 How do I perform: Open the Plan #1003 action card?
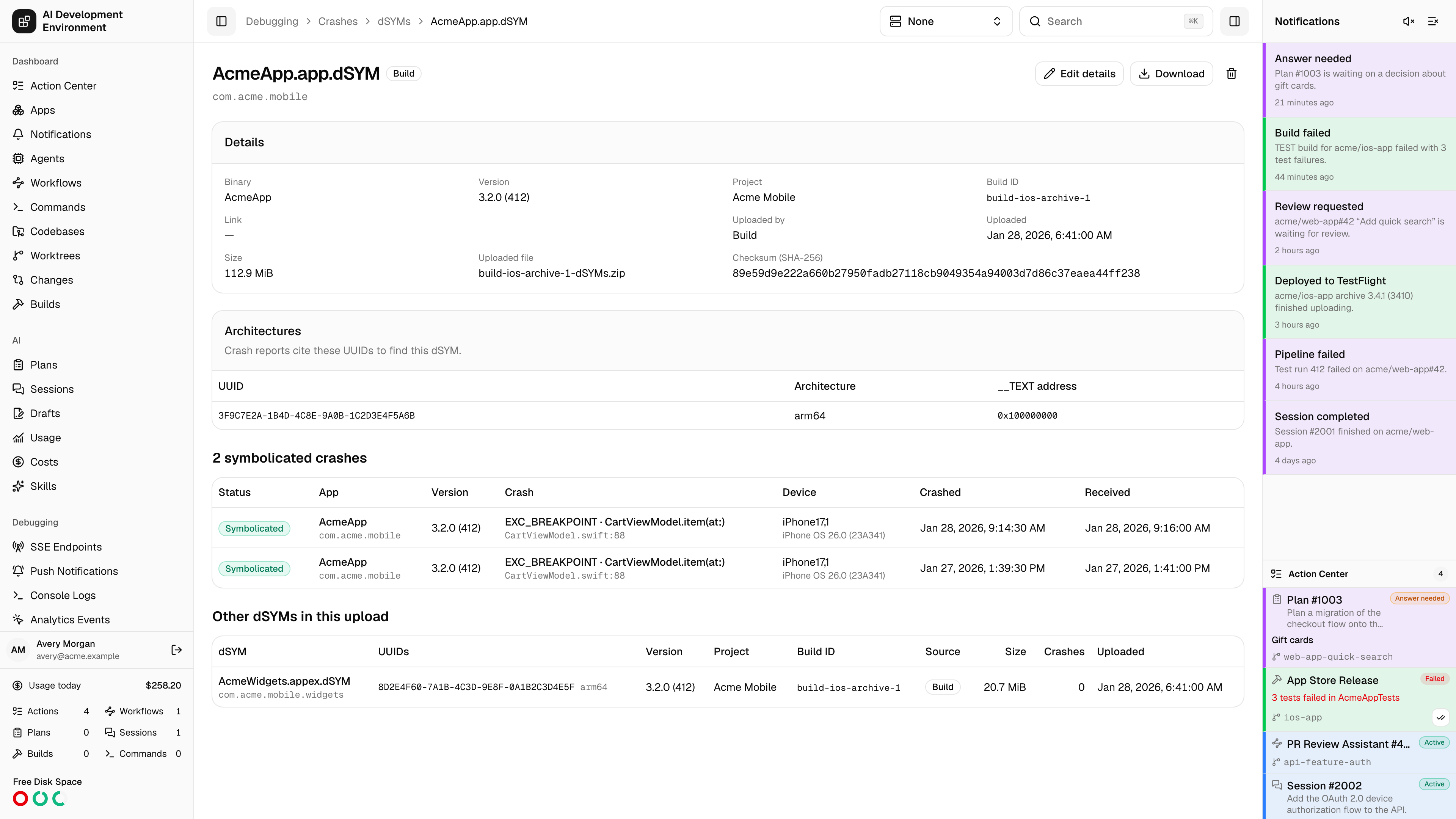(x=1359, y=628)
